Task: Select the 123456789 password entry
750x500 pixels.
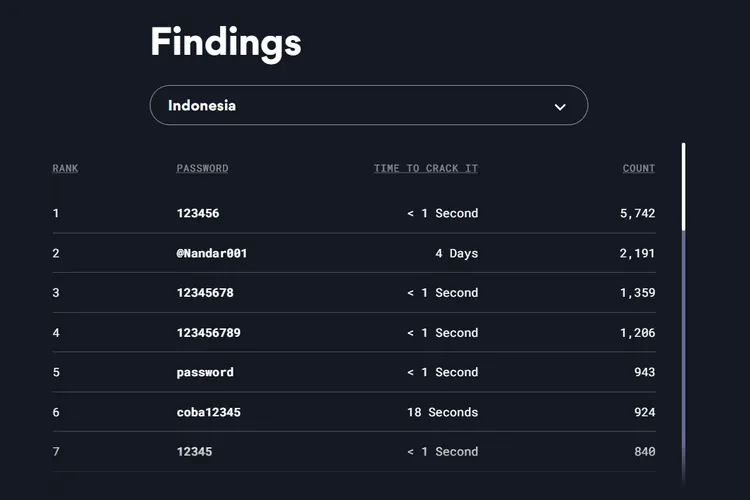Action: (x=208, y=332)
